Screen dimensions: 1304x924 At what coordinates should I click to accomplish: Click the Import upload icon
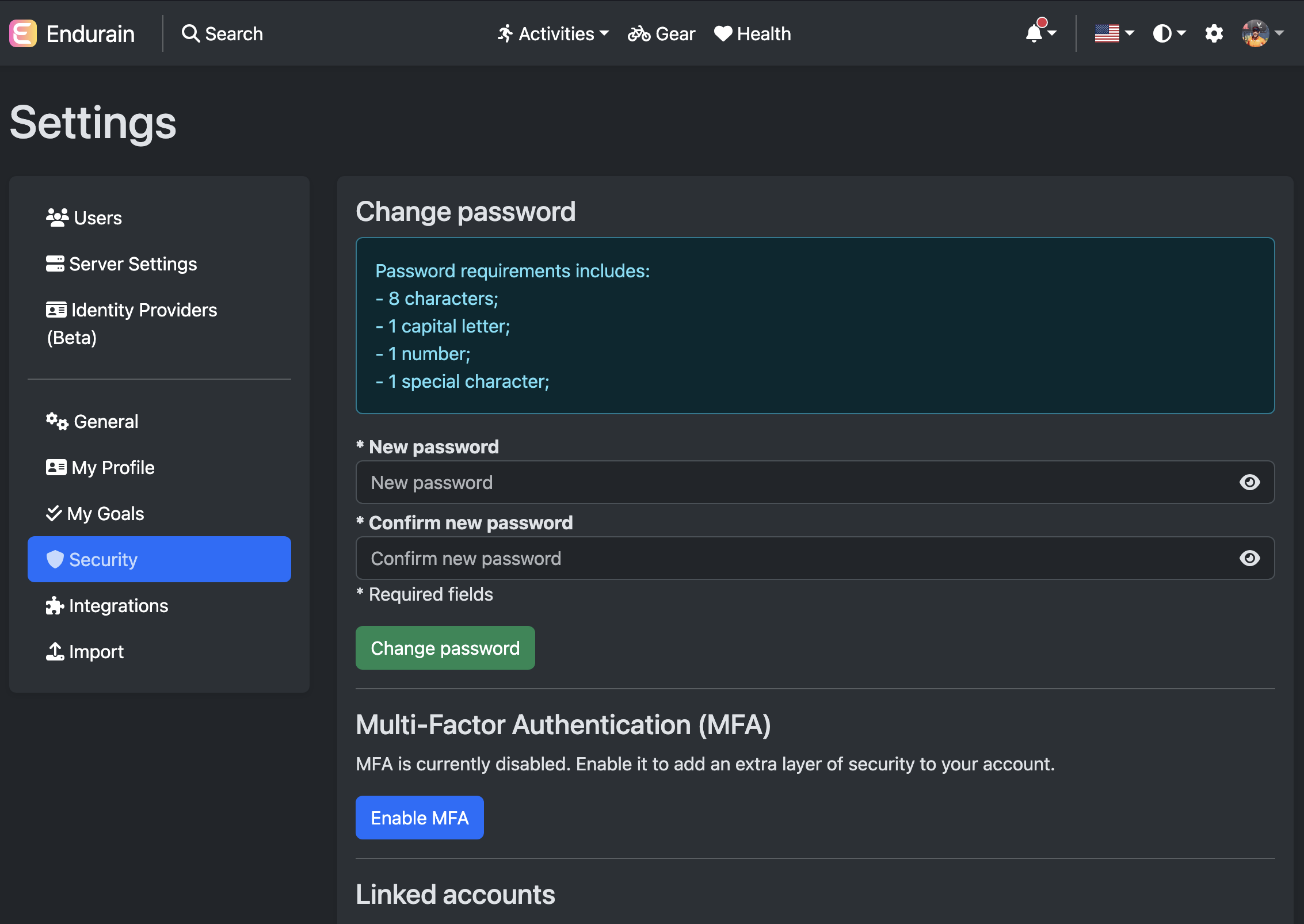[x=54, y=651]
